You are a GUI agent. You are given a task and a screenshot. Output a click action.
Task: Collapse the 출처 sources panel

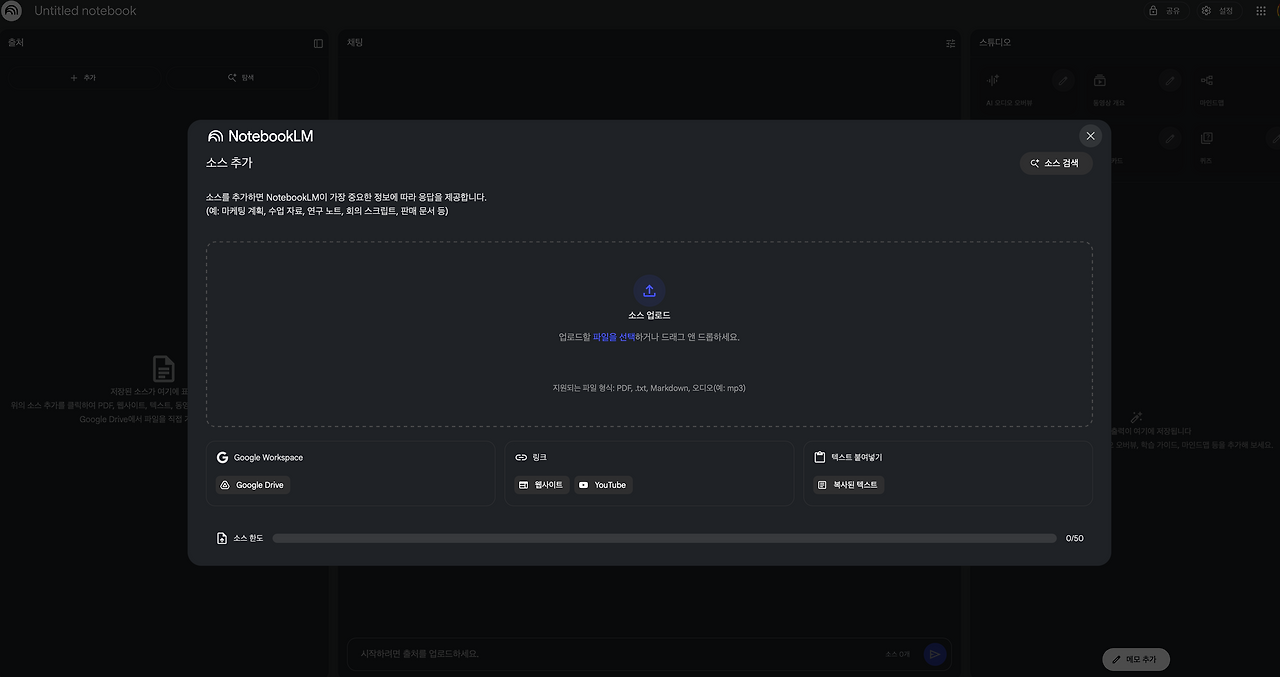(x=318, y=43)
